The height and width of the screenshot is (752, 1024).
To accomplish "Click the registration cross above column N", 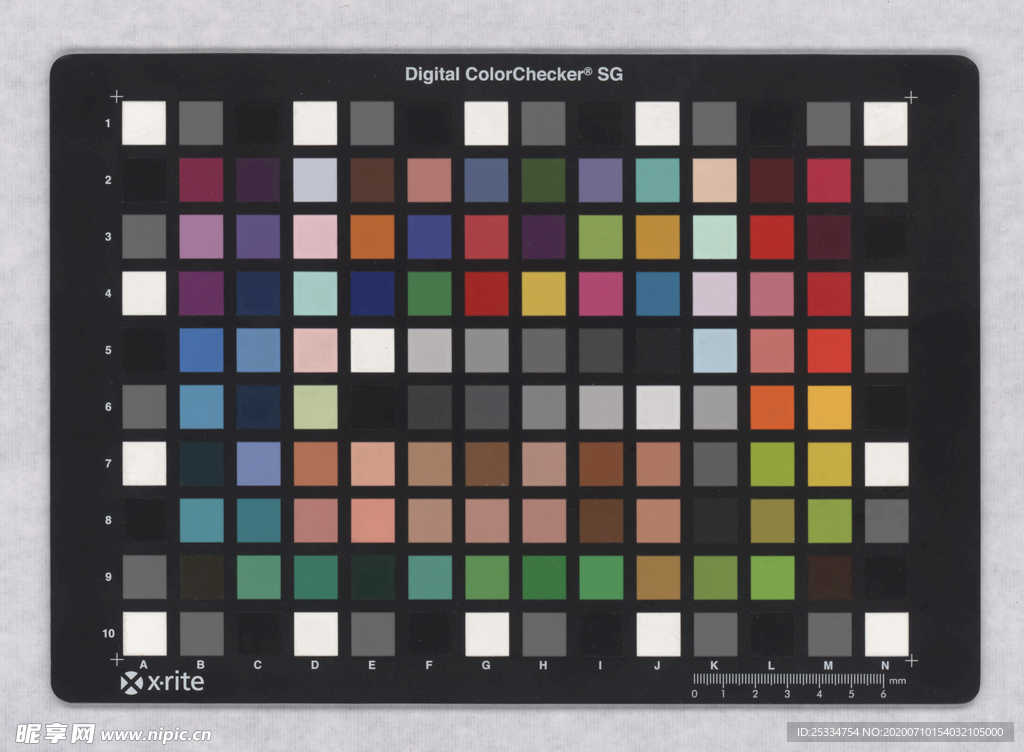I will click(x=911, y=97).
